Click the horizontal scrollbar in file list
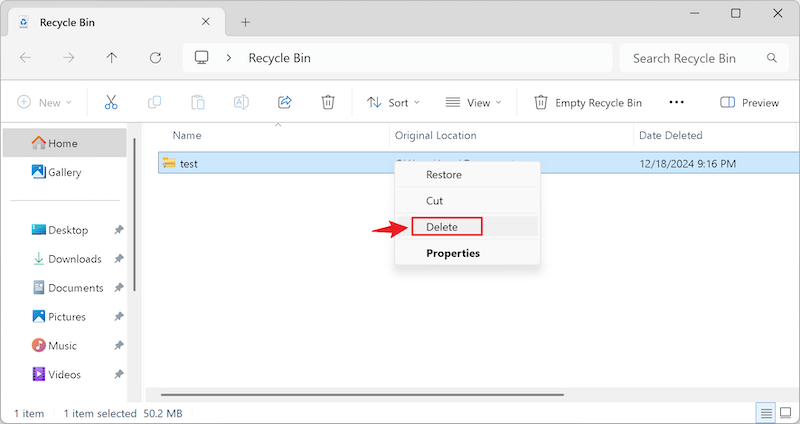 [362, 394]
